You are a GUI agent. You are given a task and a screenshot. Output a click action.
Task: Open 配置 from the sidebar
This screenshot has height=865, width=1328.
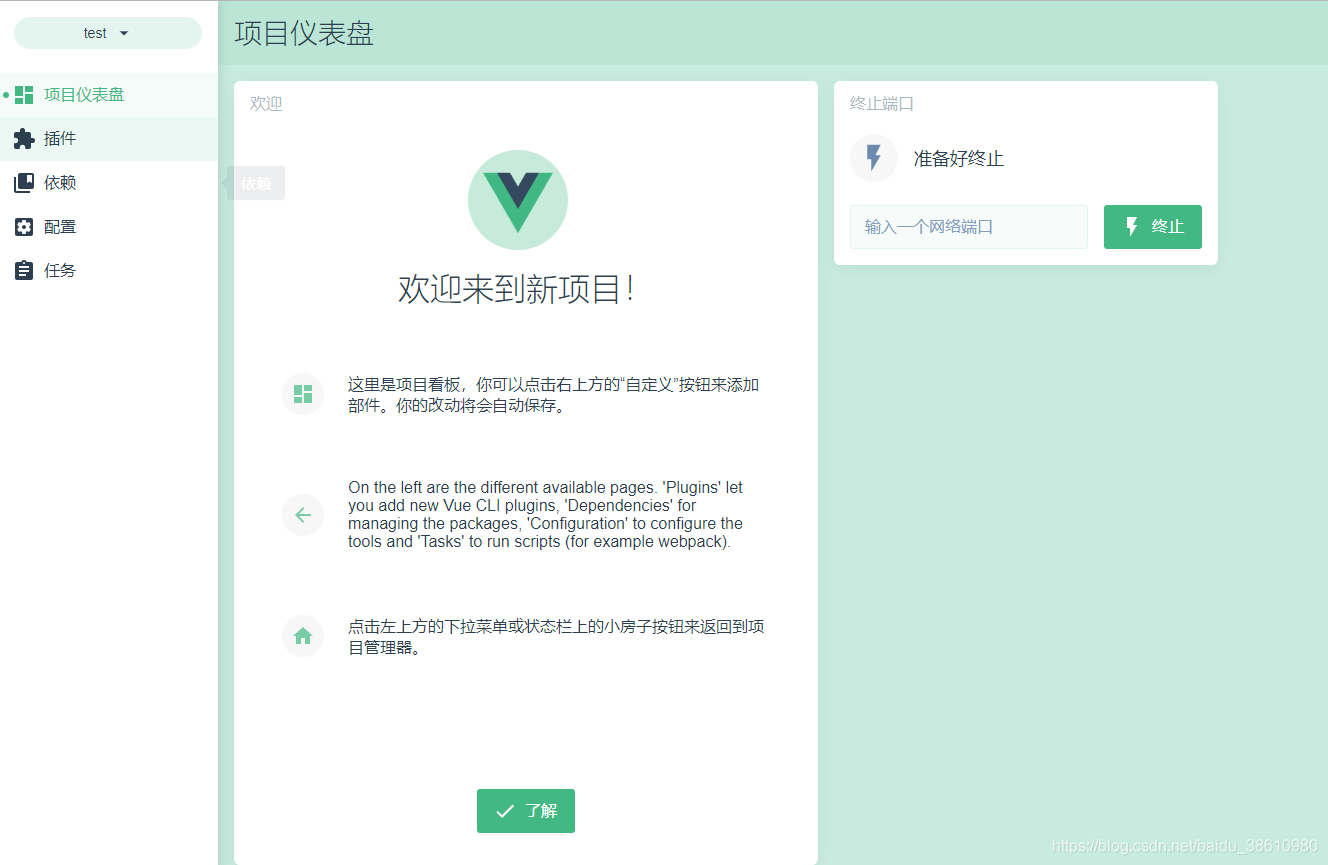coord(109,227)
